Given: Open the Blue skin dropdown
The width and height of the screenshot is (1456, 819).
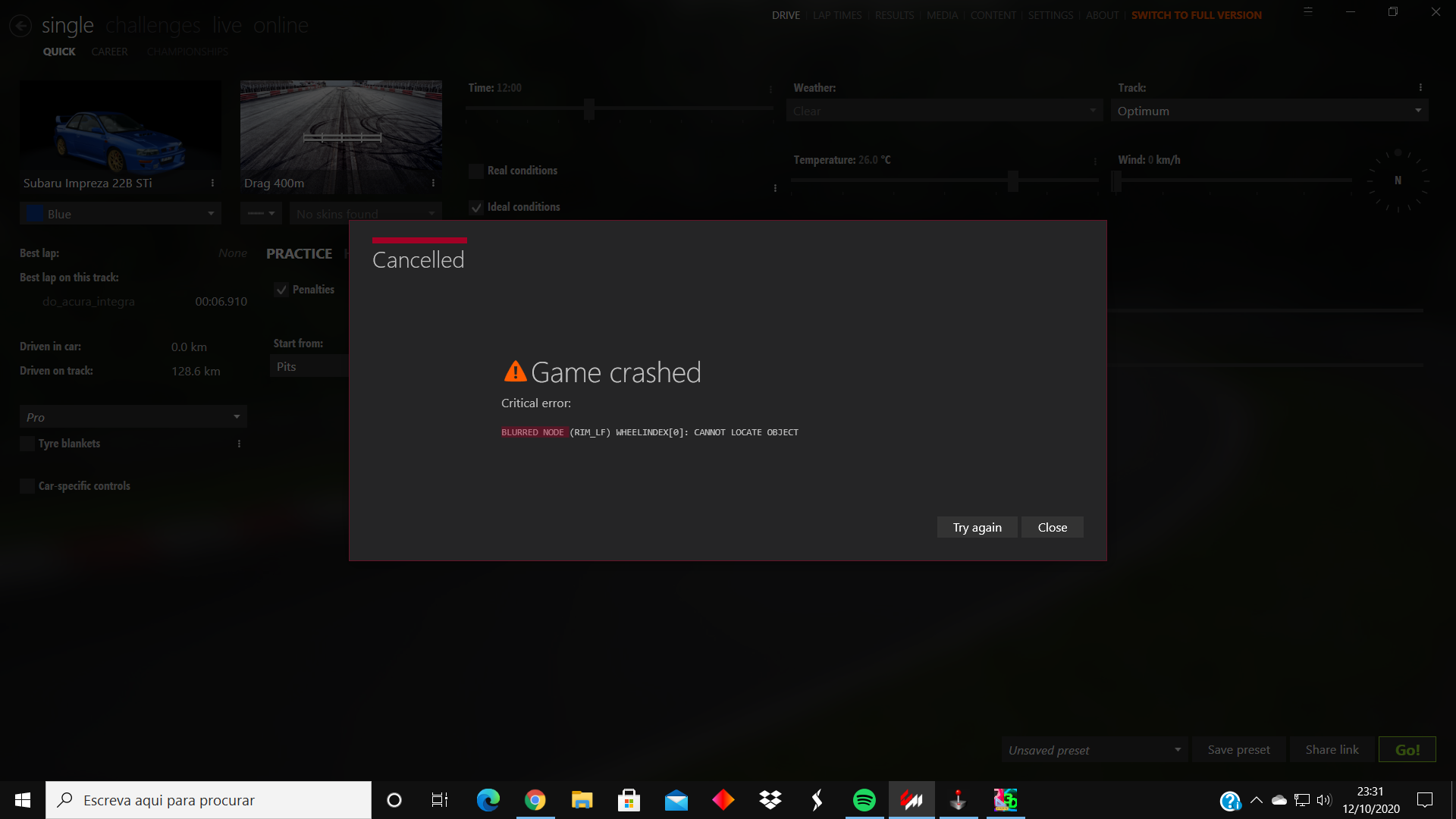Looking at the screenshot, I should tap(121, 214).
